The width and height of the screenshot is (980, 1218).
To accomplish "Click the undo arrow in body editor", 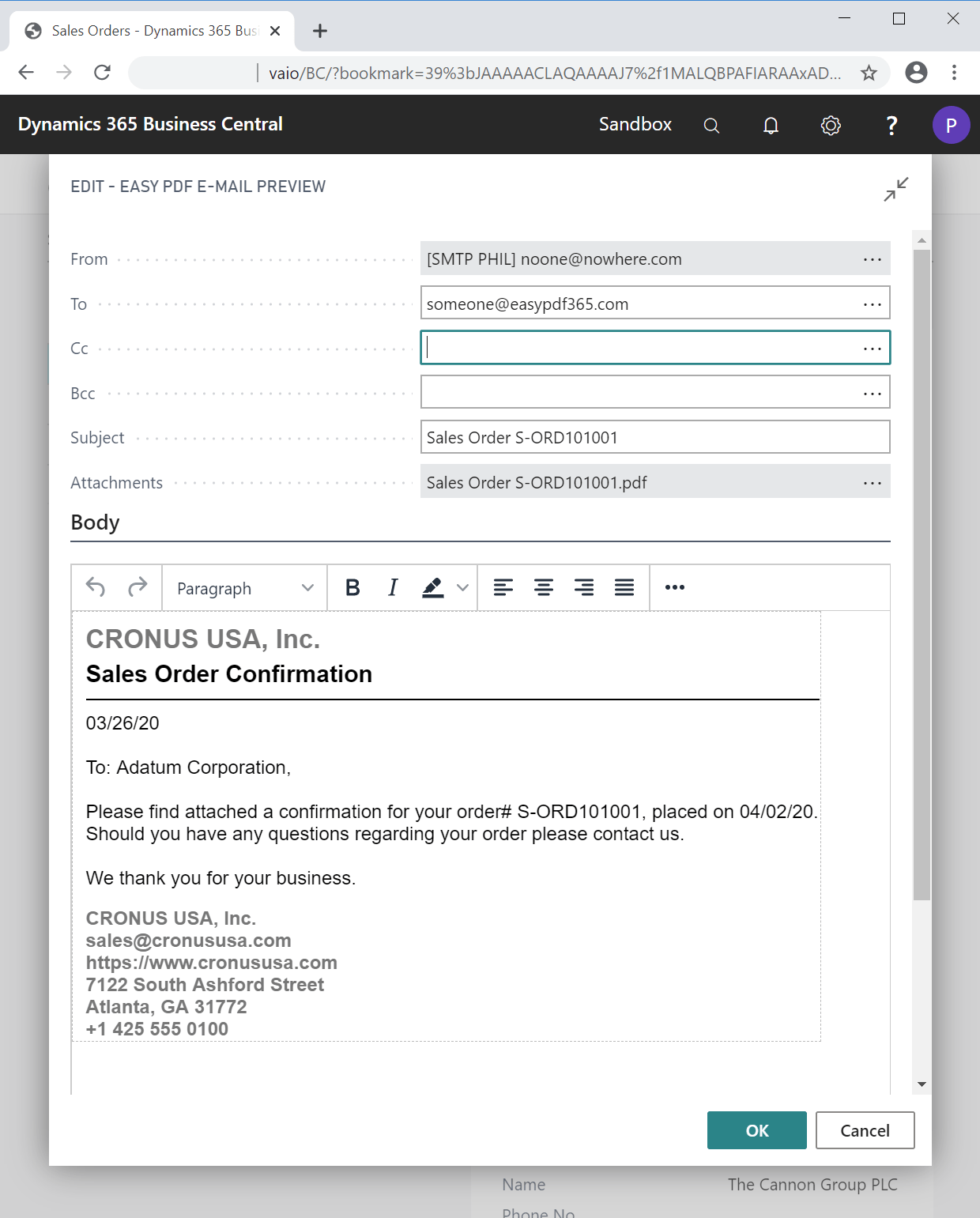I will pos(96,587).
